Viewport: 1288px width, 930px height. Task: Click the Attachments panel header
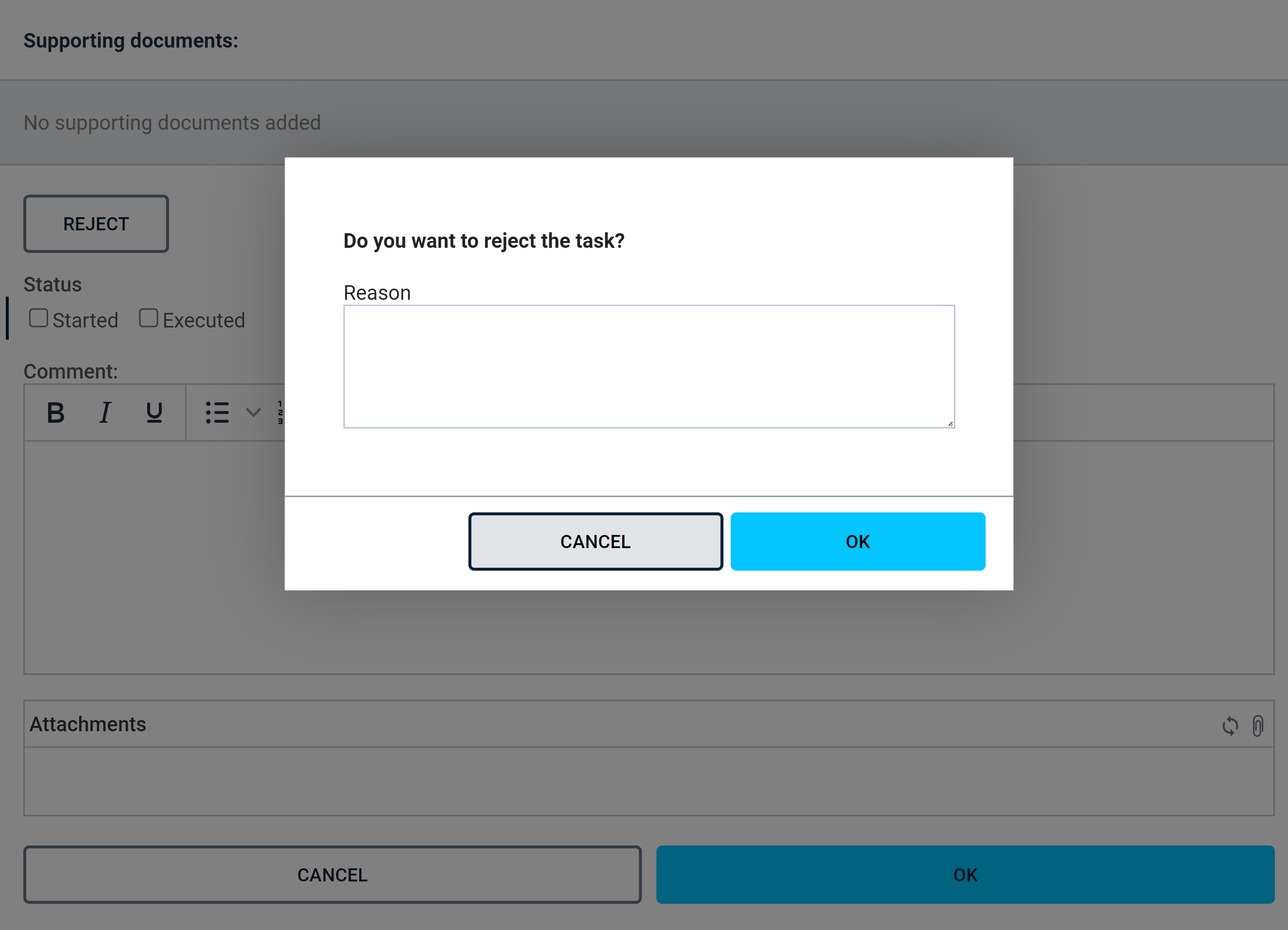coord(649,724)
